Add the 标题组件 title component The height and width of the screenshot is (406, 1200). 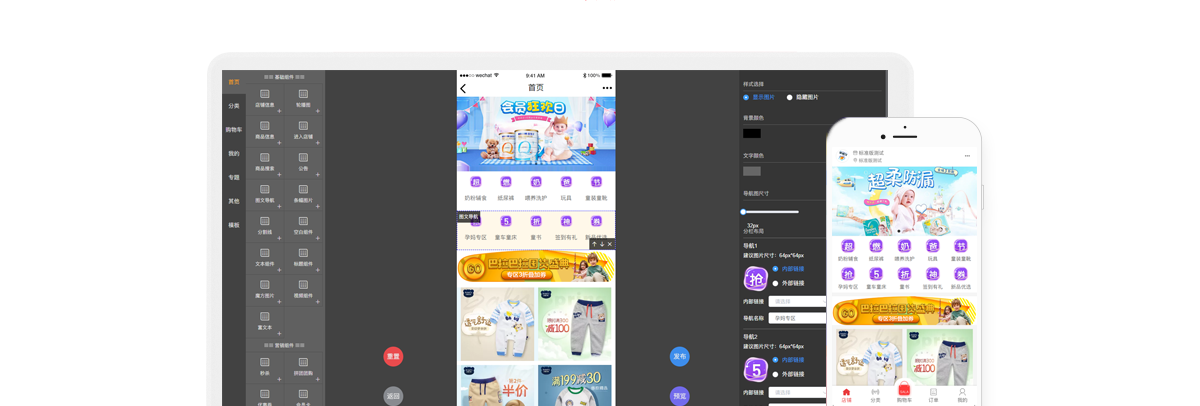click(x=303, y=258)
